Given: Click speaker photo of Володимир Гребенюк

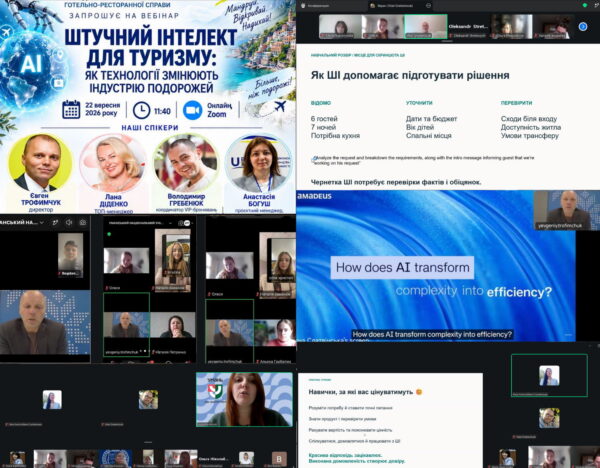Looking at the screenshot, I should click(x=186, y=163).
